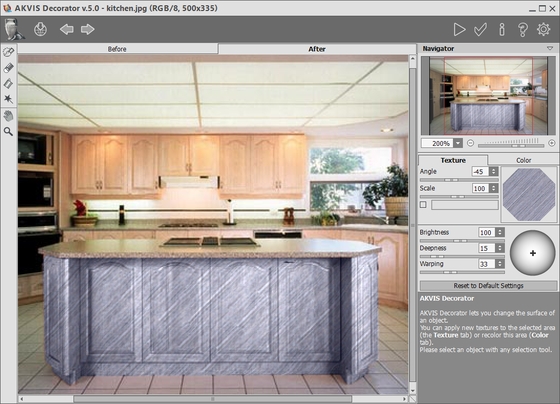Click the octagonal texture preview

529,195
